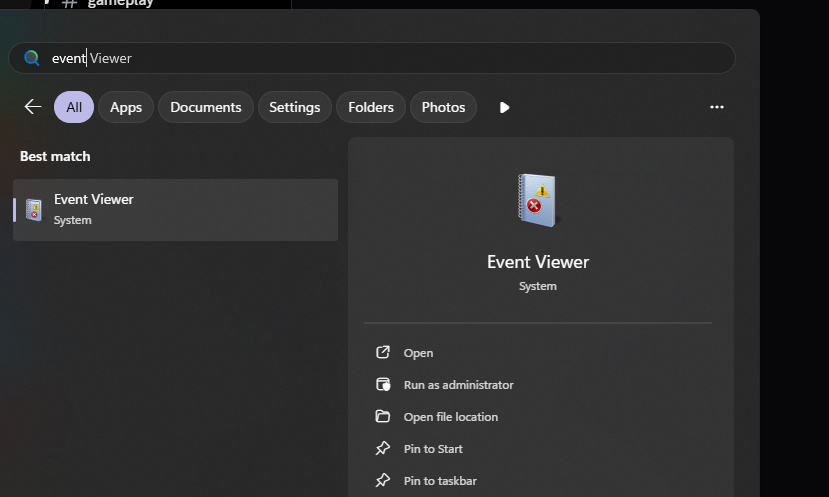Viewport: 829px width, 497px height.
Task: Switch to the Apps filter tab
Action: click(126, 107)
